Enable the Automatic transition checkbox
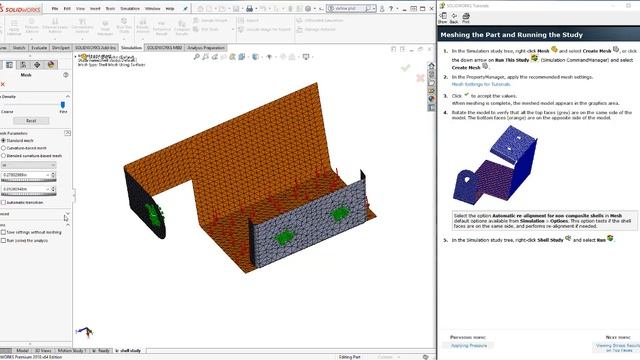Viewport: 640px width, 360px height. pyautogui.click(x=4, y=202)
